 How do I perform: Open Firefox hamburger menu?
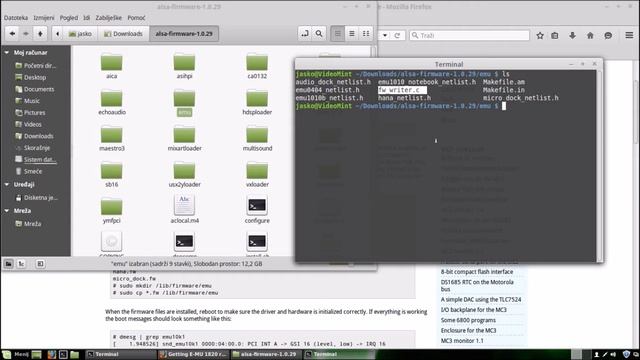tap(629, 36)
